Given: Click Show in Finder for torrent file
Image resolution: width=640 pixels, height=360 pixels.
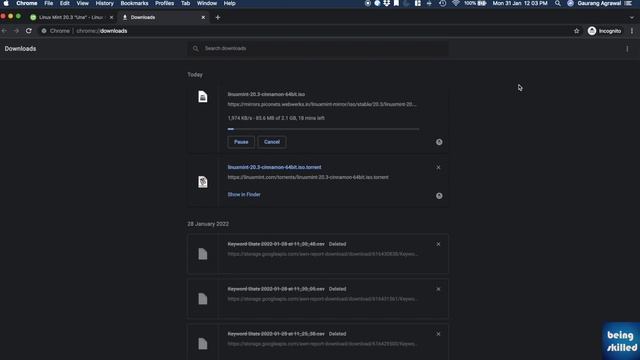Looking at the screenshot, I should pyautogui.click(x=244, y=195).
